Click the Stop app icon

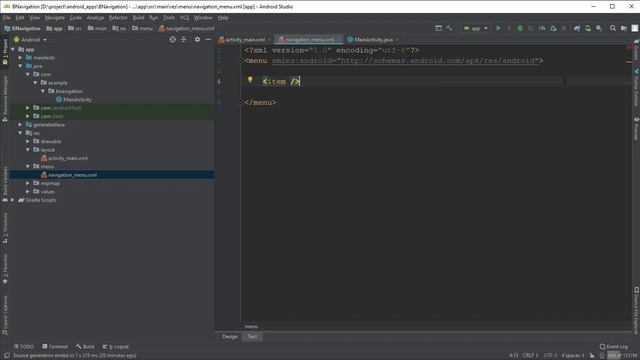(x=564, y=28)
